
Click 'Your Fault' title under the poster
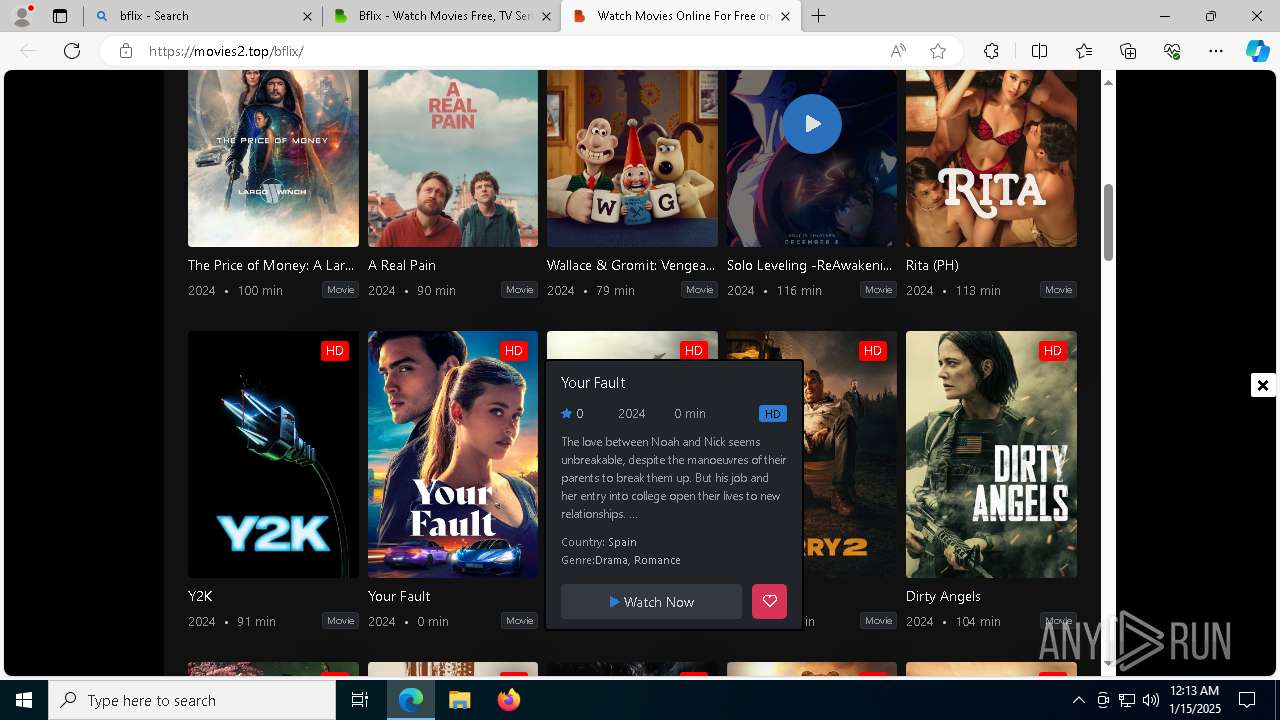pyautogui.click(x=399, y=596)
